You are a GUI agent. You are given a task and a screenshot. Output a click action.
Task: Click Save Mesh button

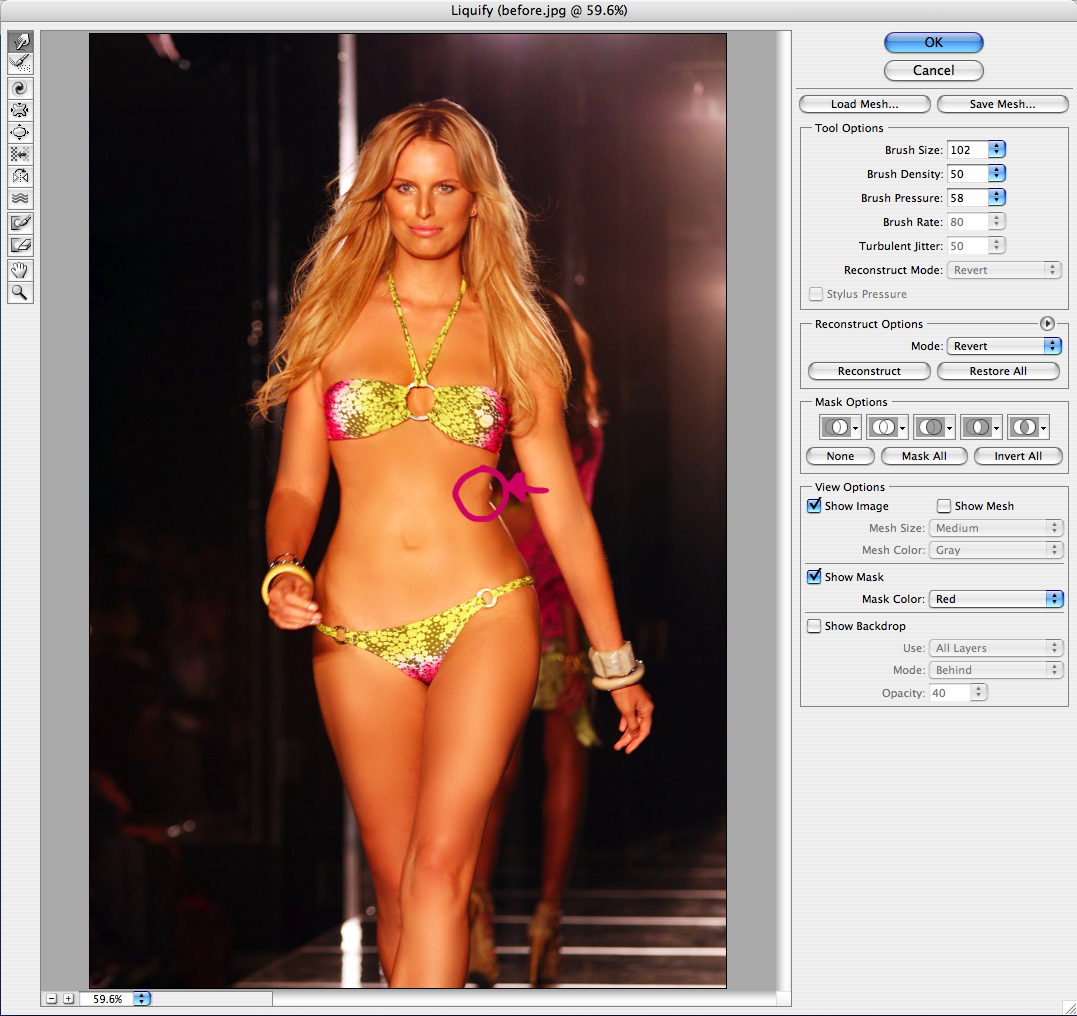[1002, 104]
